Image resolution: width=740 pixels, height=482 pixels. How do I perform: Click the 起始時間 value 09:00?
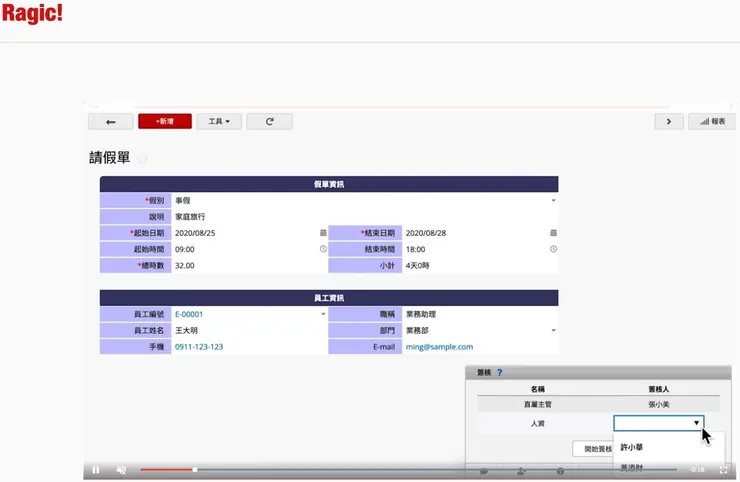(185, 249)
